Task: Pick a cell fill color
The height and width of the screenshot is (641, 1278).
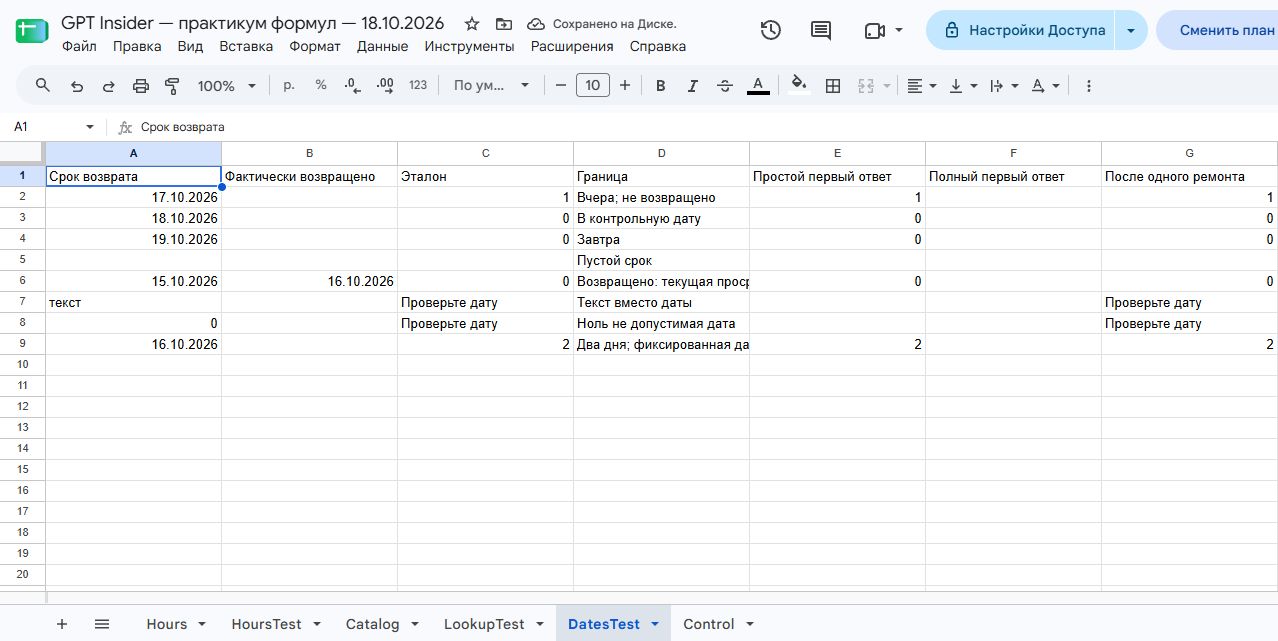Action: pyautogui.click(x=798, y=86)
